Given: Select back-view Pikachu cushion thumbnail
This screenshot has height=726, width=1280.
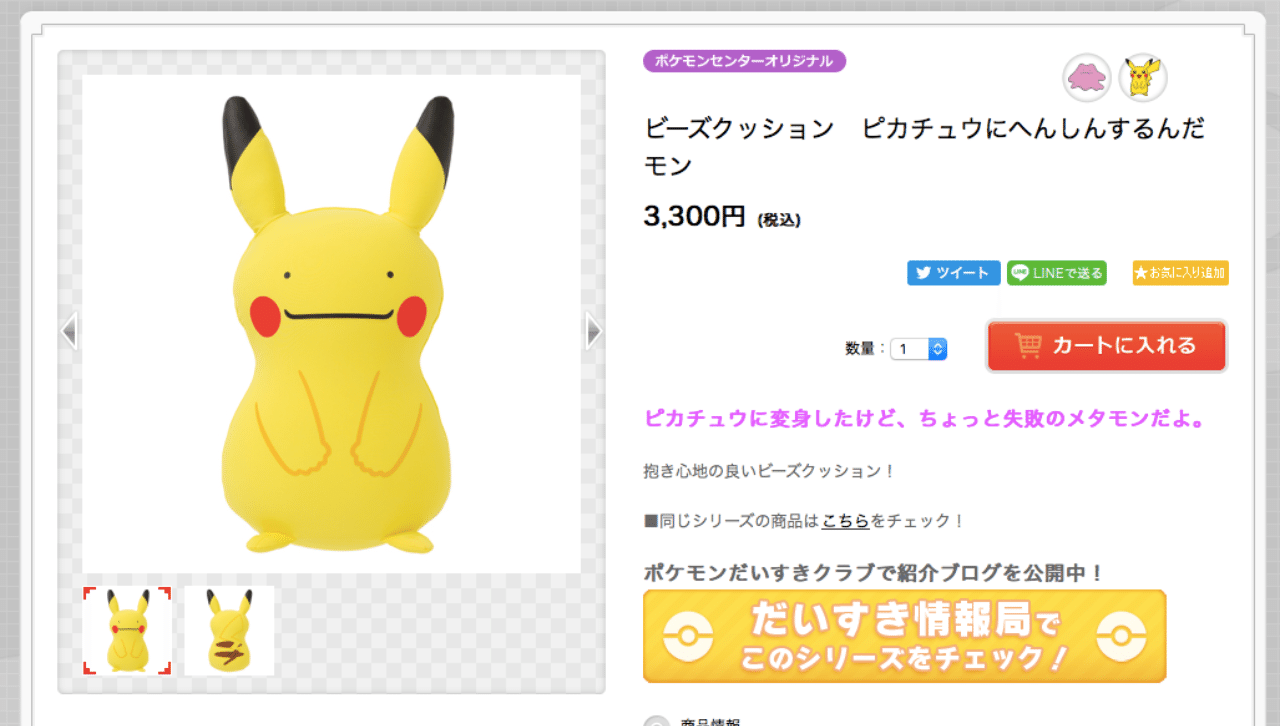Looking at the screenshot, I should 229,631.
